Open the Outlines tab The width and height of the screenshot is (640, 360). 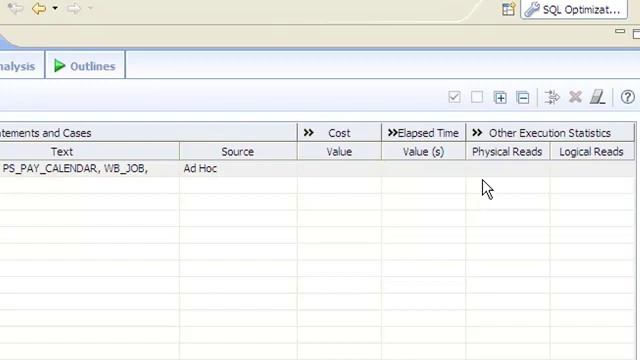(x=85, y=65)
